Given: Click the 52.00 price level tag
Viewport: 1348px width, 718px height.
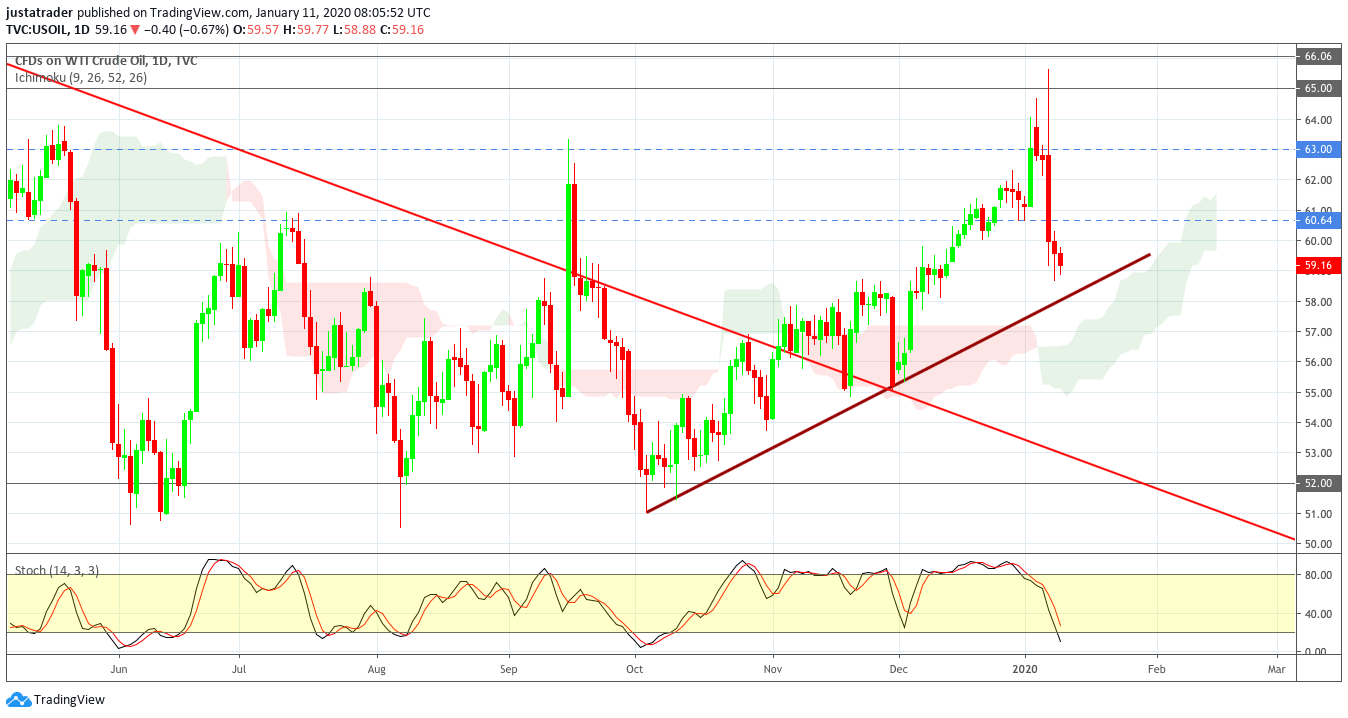Looking at the screenshot, I should pyautogui.click(x=1319, y=483).
